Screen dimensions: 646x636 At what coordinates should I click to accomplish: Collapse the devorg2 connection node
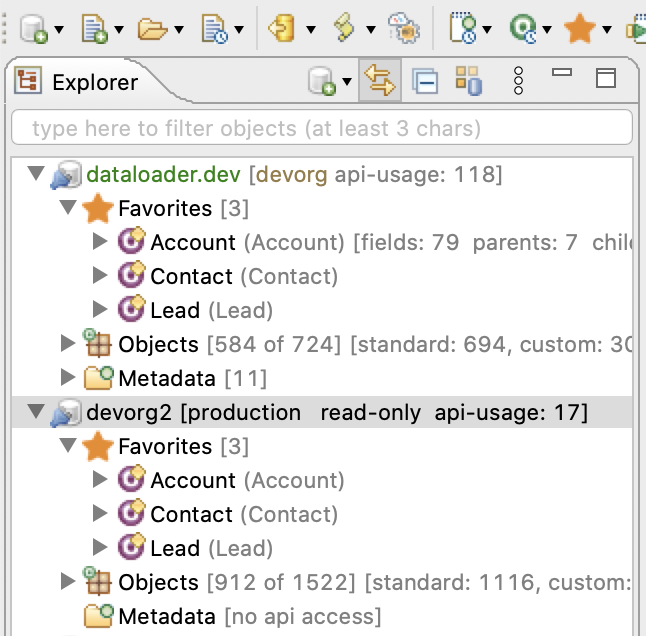click(36, 411)
